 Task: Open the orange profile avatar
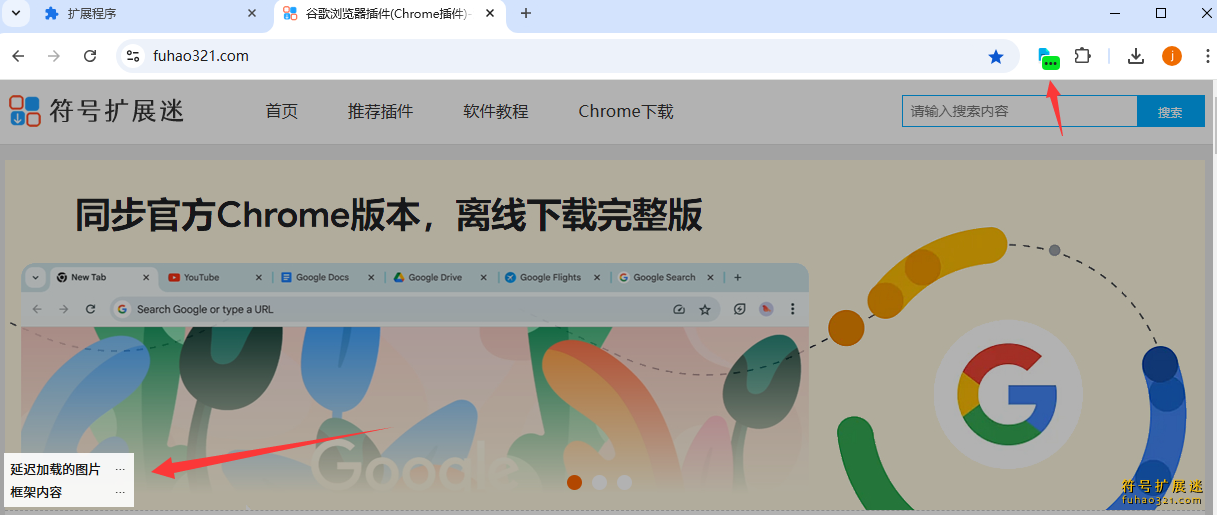point(1172,56)
